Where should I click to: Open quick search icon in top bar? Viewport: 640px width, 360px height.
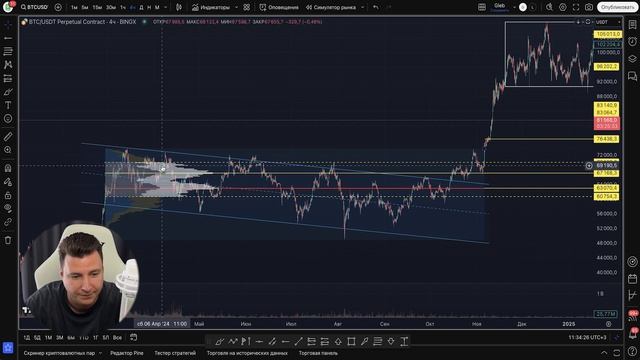[549, 7]
